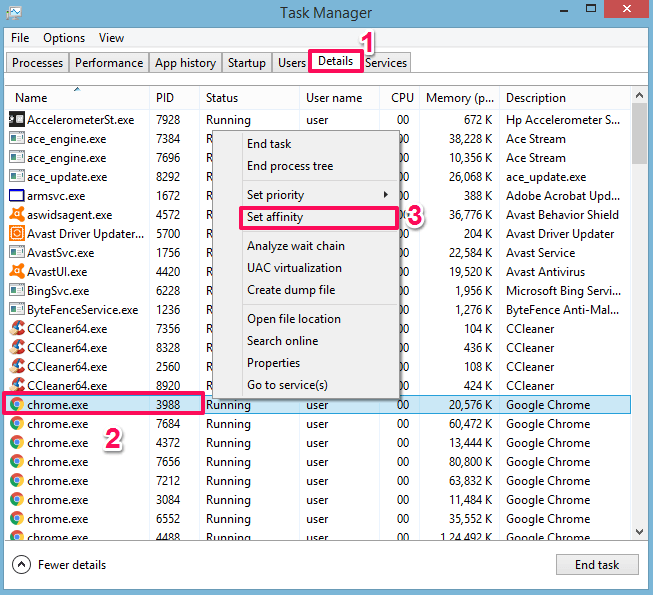
Task: Select the Avast Behavior Shield description
Action: (562, 214)
